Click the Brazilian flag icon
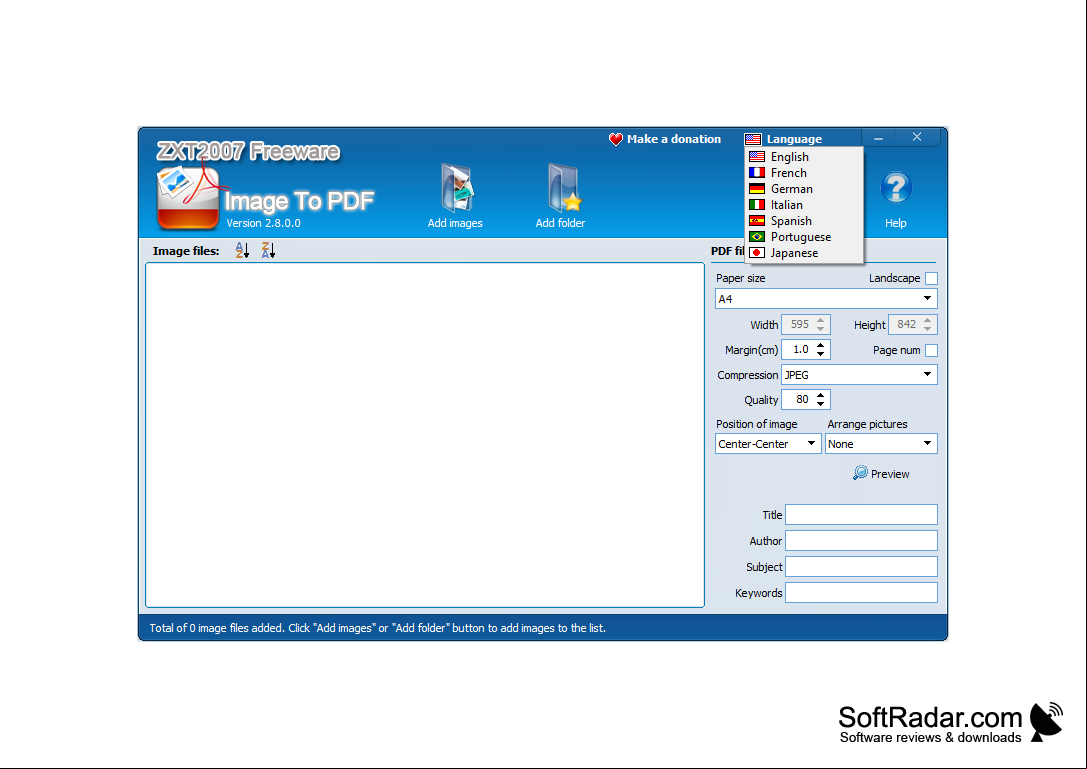Screen dimensions: 1087x769 757,236
